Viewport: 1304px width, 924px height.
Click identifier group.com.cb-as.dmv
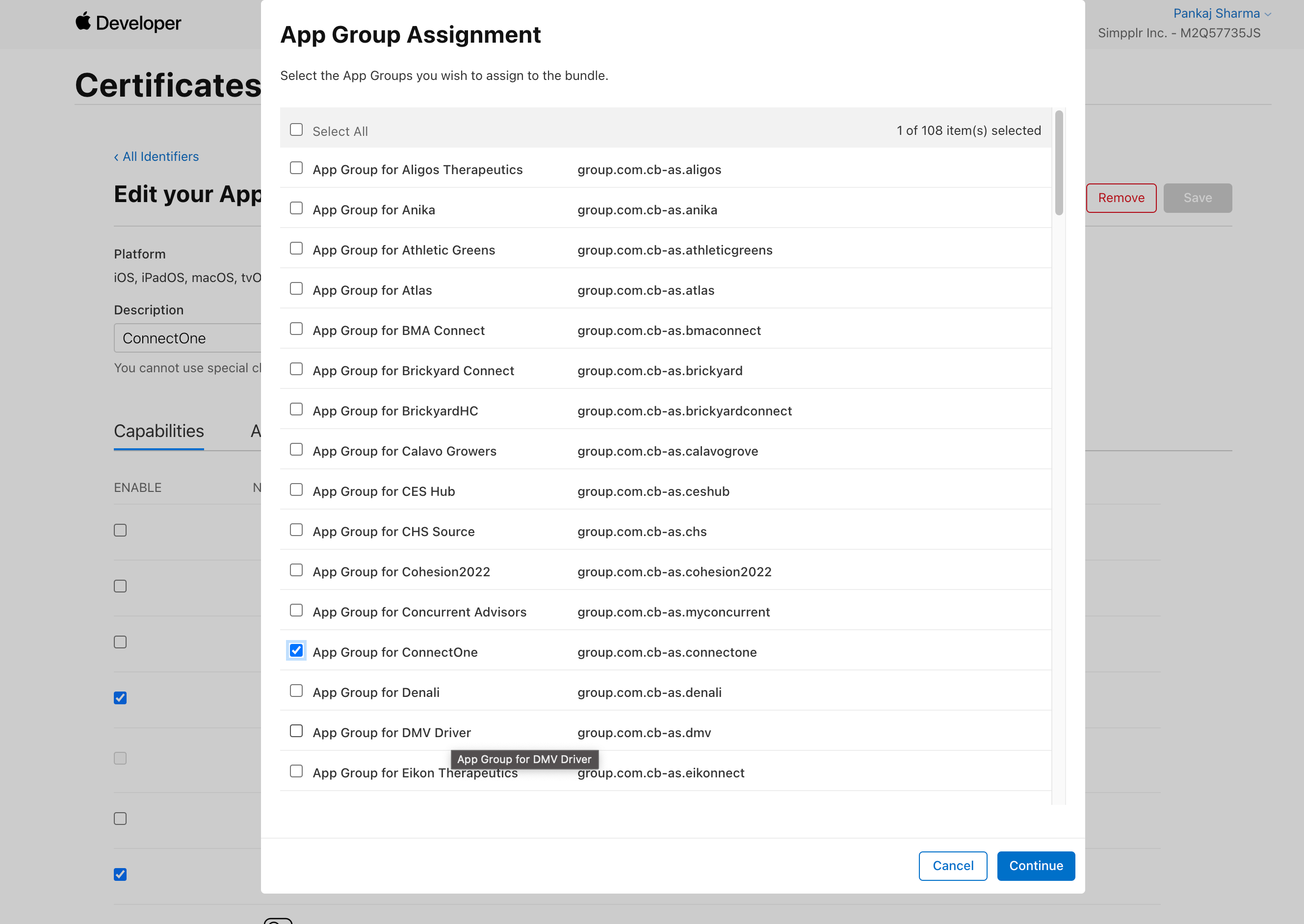pos(644,733)
